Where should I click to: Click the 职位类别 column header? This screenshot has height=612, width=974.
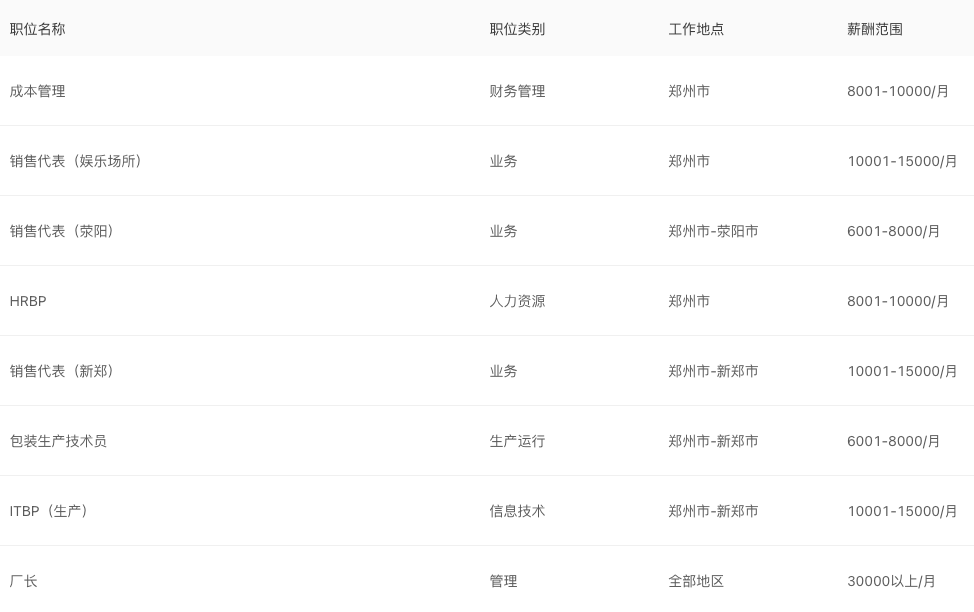click(x=517, y=29)
